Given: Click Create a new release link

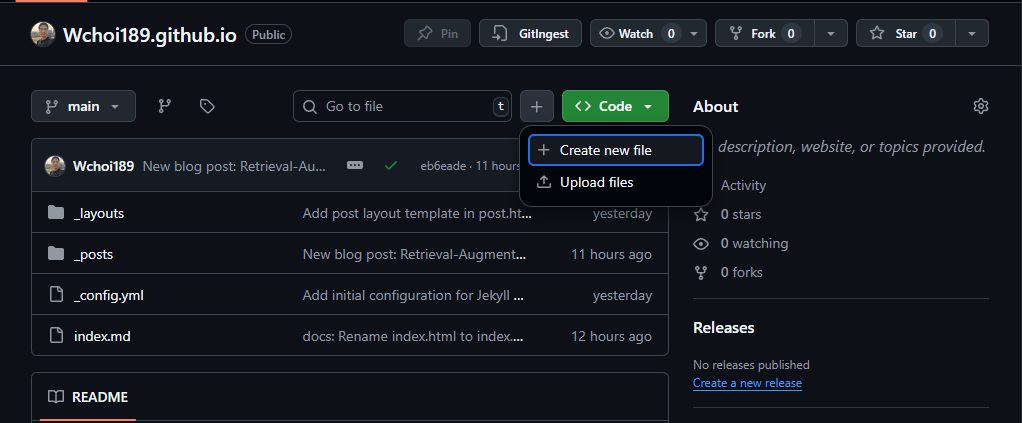Looking at the screenshot, I should pos(747,383).
